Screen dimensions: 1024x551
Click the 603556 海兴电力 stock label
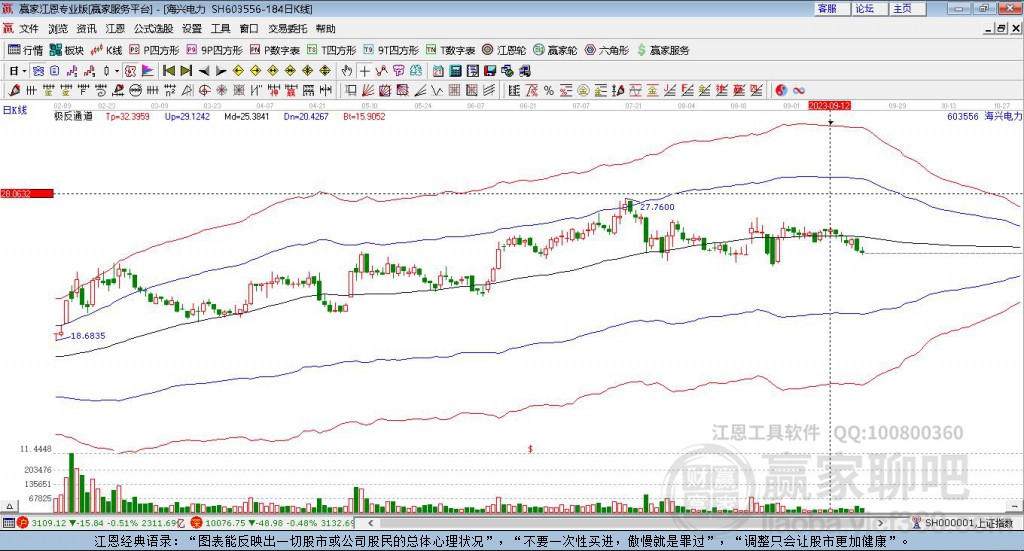[984, 116]
